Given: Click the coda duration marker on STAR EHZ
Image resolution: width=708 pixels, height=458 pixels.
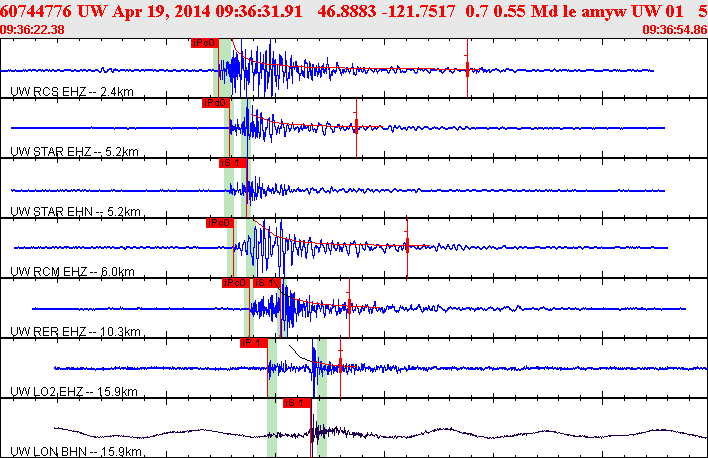Looking at the screenshot, I should 356,128.
